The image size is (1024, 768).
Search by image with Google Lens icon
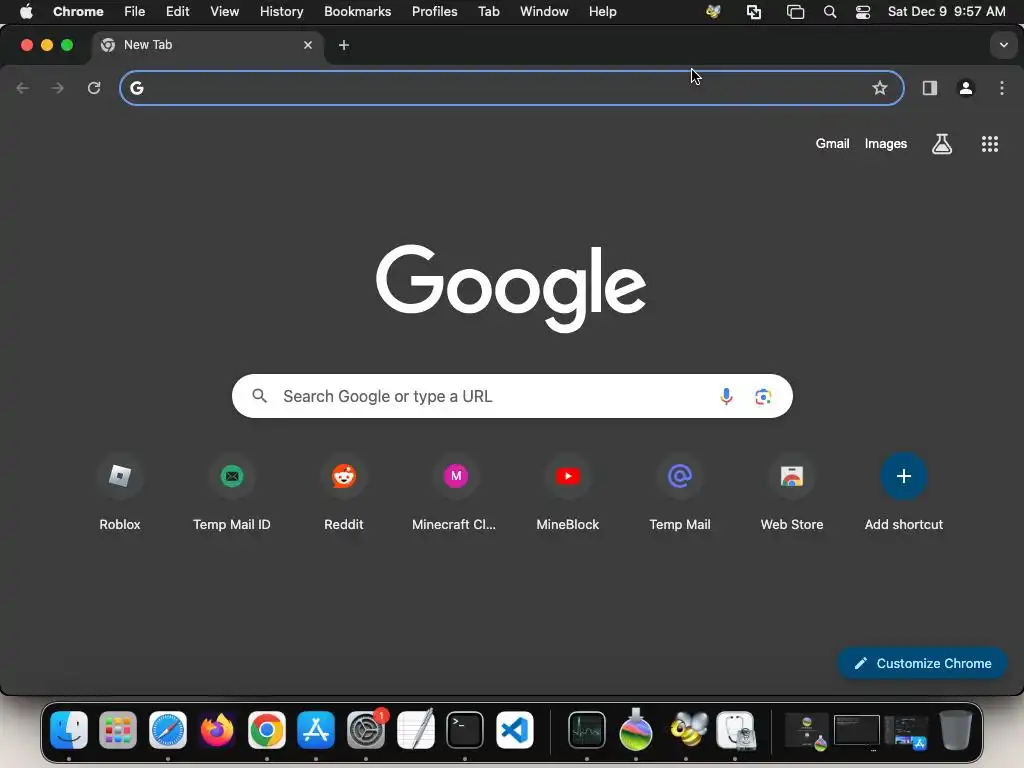(763, 396)
